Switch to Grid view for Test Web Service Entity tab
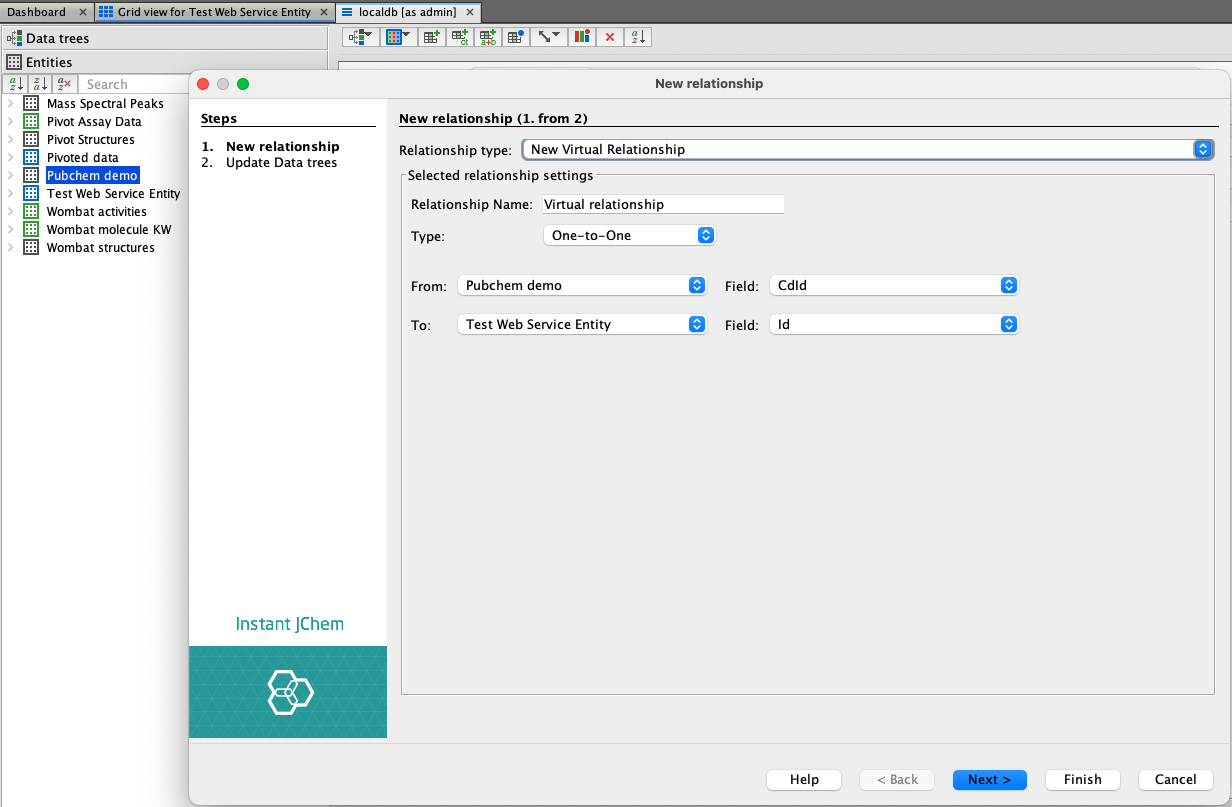The height and width of the screenshot is (807, 1232). (x=214, y=12)
